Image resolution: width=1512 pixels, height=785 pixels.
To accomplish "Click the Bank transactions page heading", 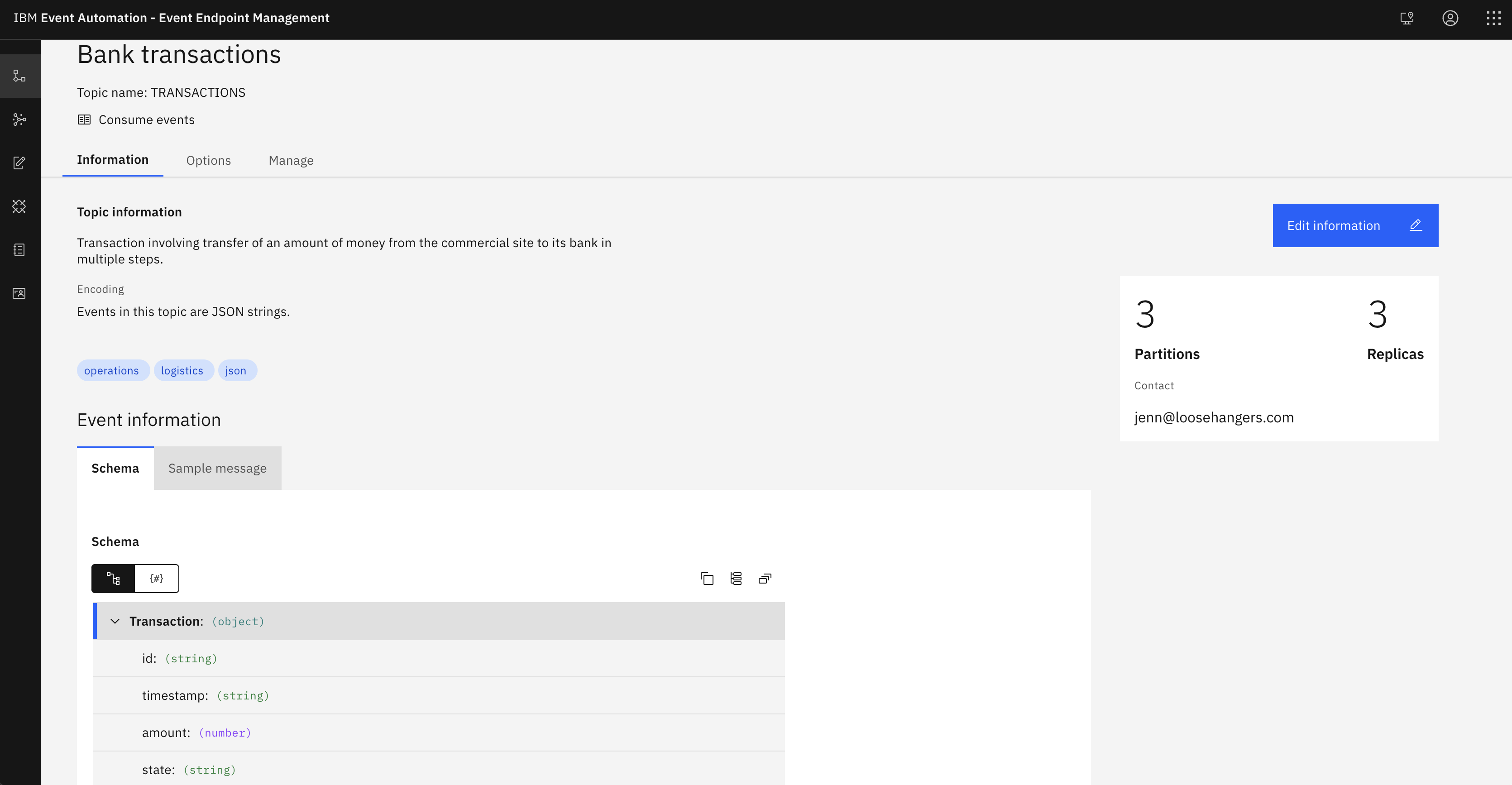I will pyautogui.click(x=179, y=55).
